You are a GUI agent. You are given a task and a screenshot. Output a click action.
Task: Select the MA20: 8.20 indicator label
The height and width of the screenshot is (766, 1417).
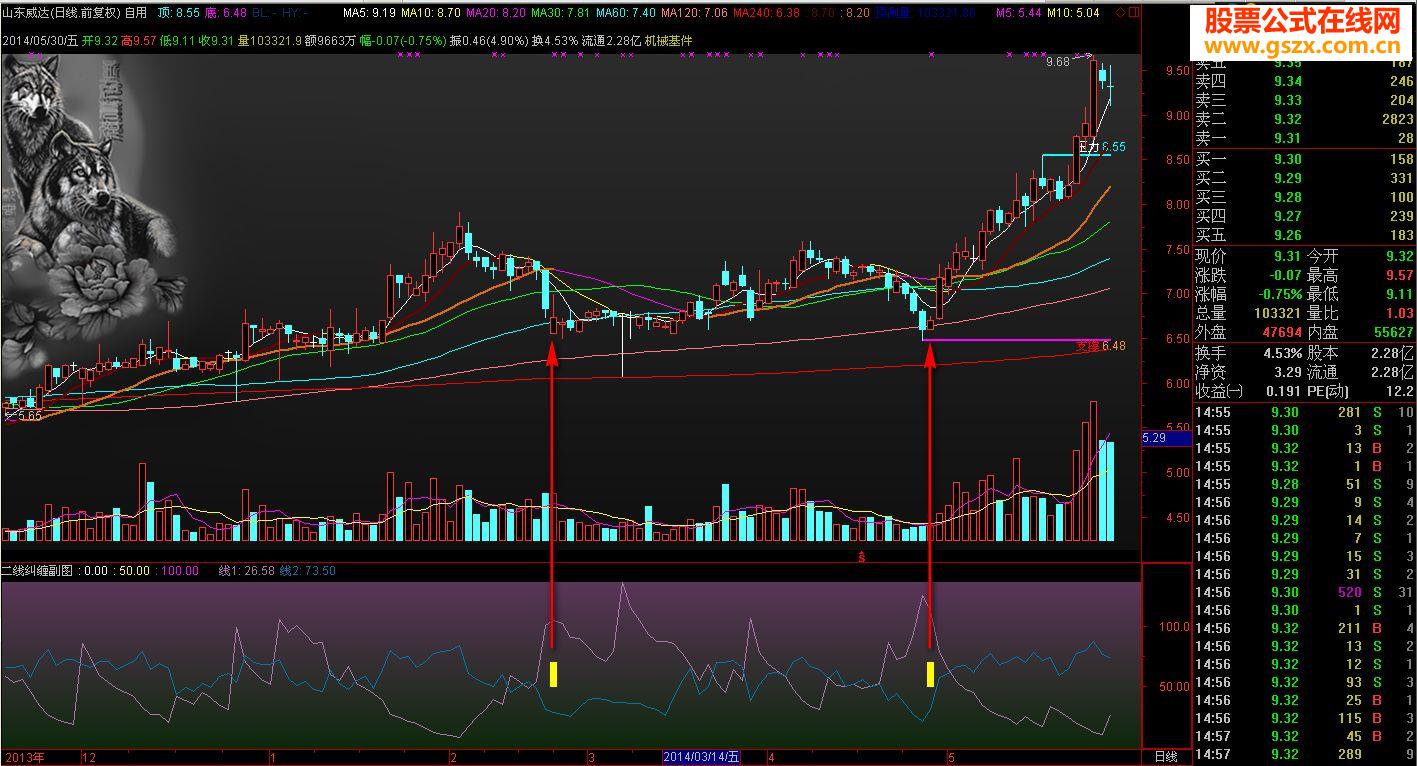click(495, 14)
